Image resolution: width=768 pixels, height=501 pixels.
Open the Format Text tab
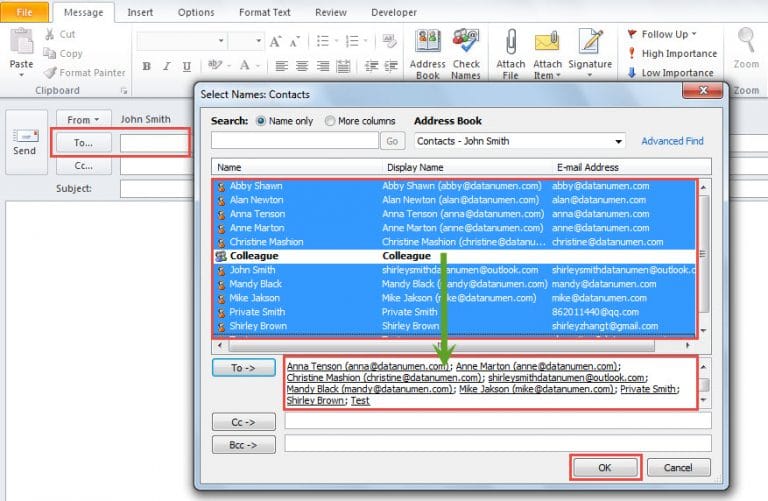pos(264,12)
